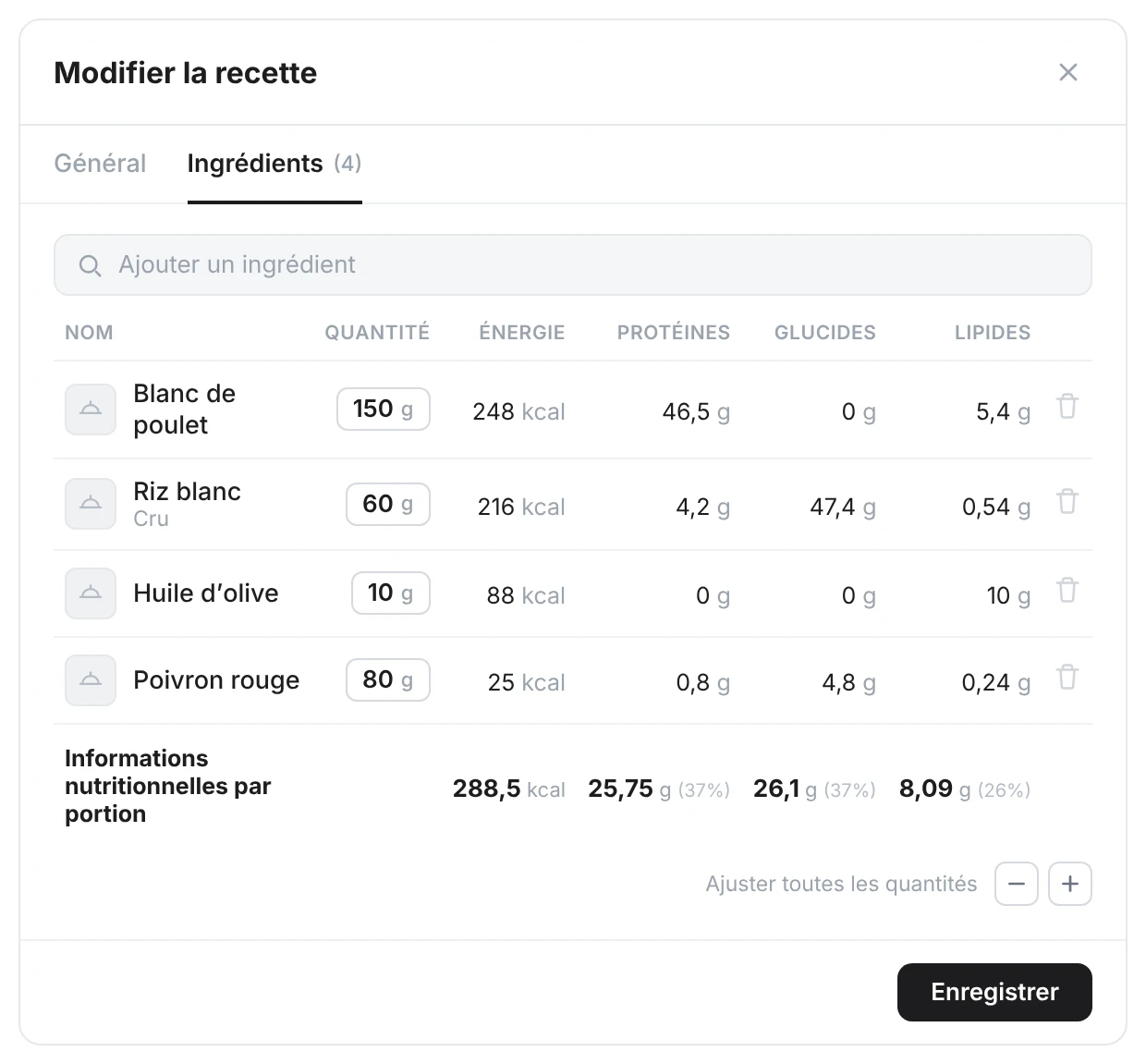Delete the Blanc de poulet ingredient

click(1067, 407)
